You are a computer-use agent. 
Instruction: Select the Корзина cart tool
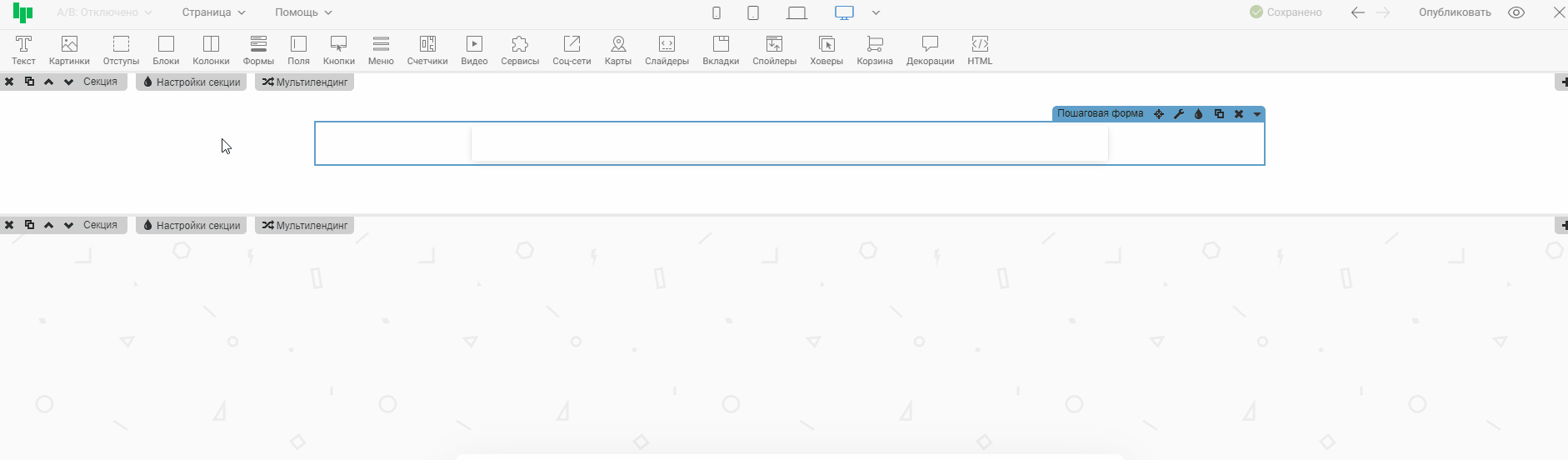coord(874,50)
